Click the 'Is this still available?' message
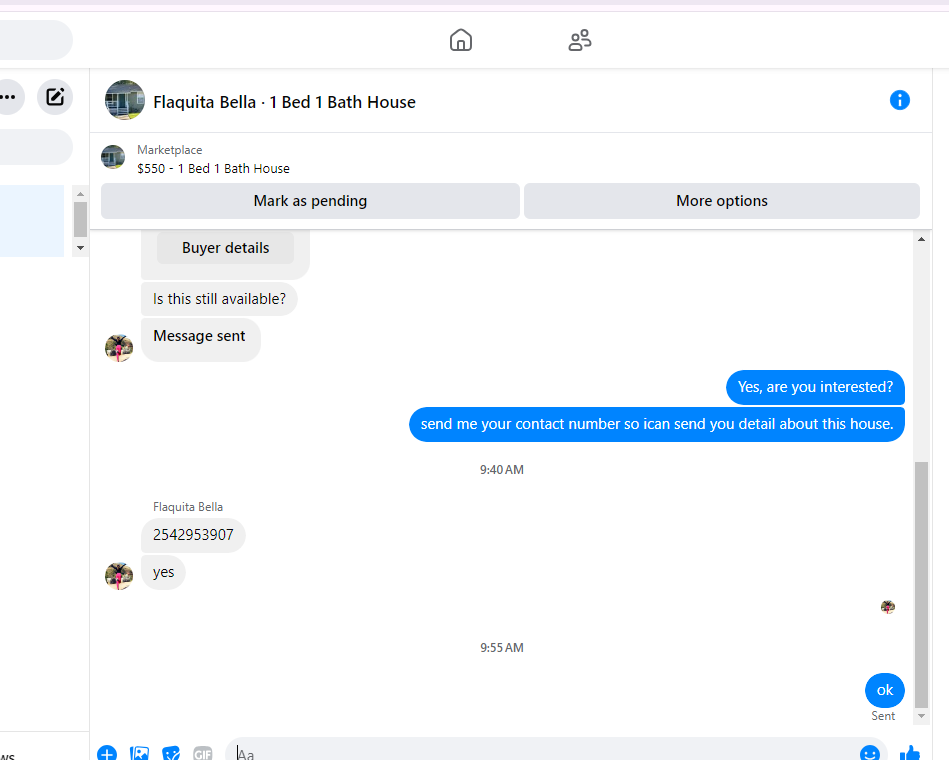Screen dimensions: 949x760 (219, 299)
